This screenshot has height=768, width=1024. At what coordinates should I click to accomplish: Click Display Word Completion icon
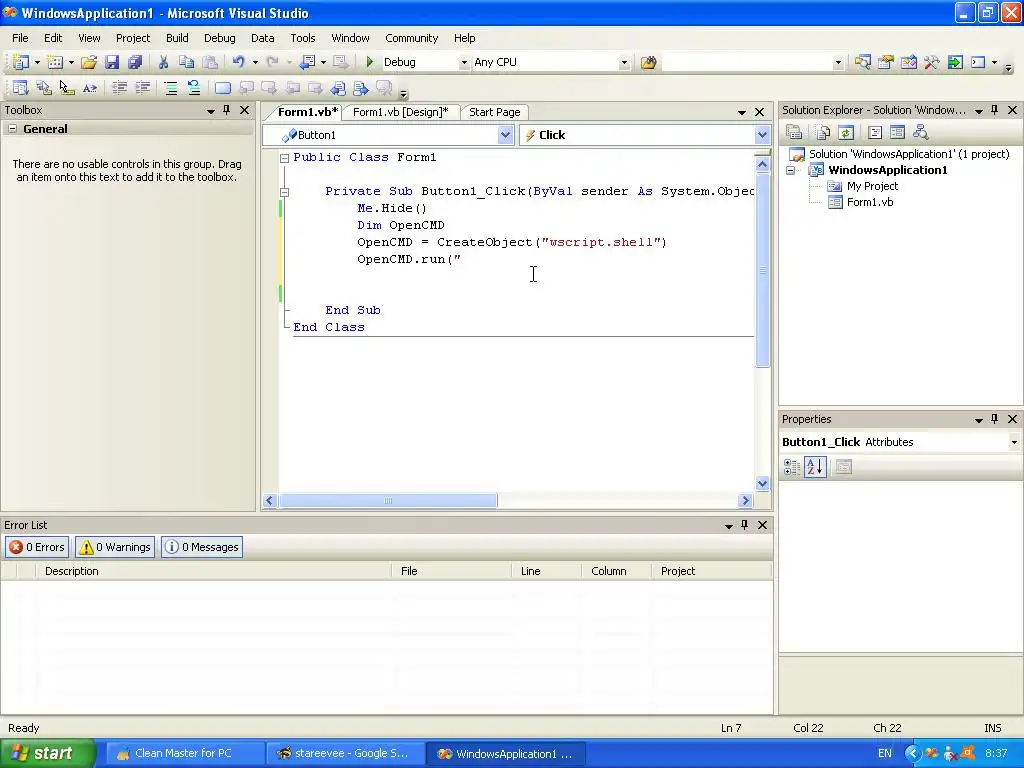[x=89, y=88]
